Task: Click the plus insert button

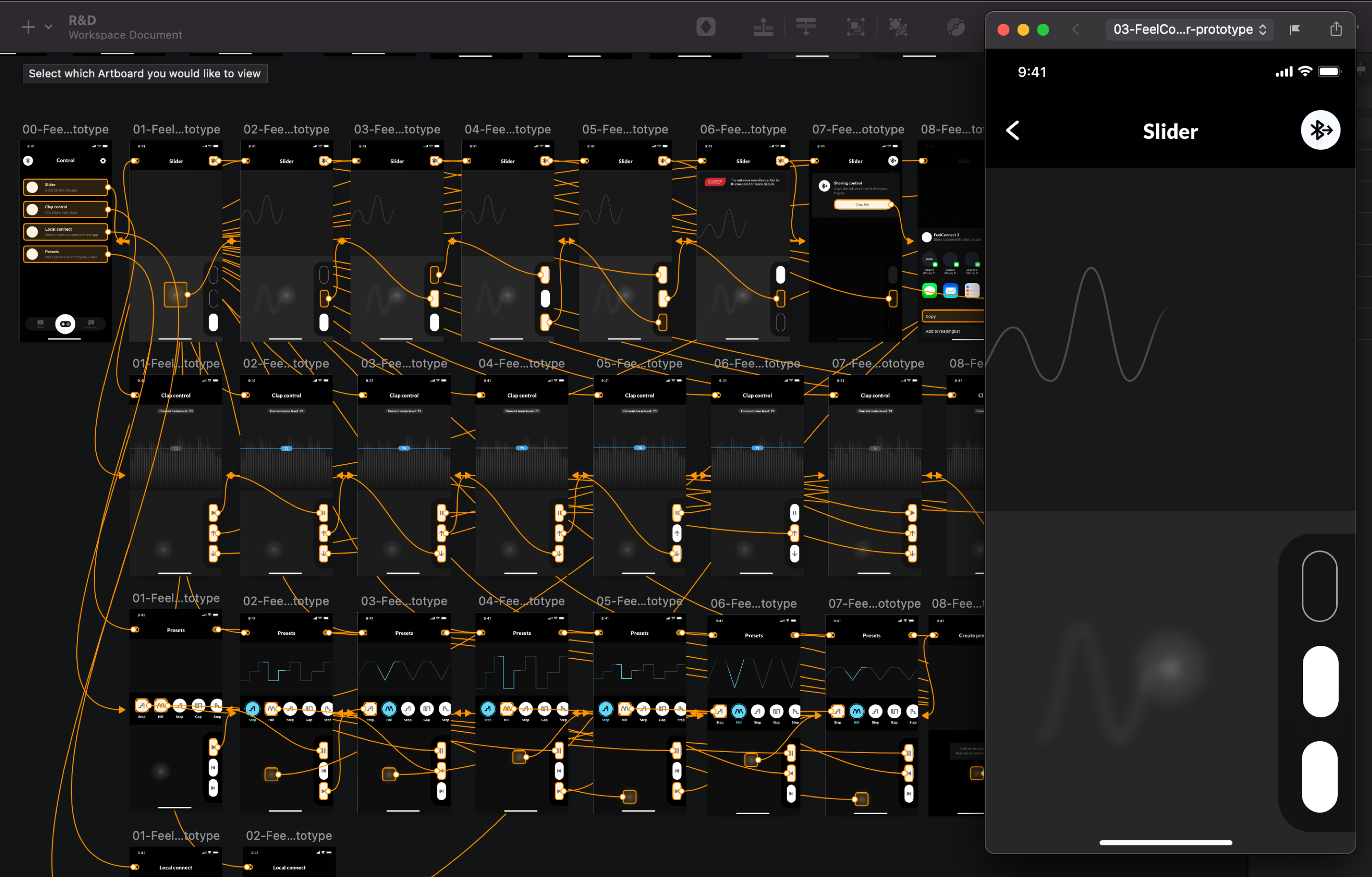Action: (x=28, y=27)
